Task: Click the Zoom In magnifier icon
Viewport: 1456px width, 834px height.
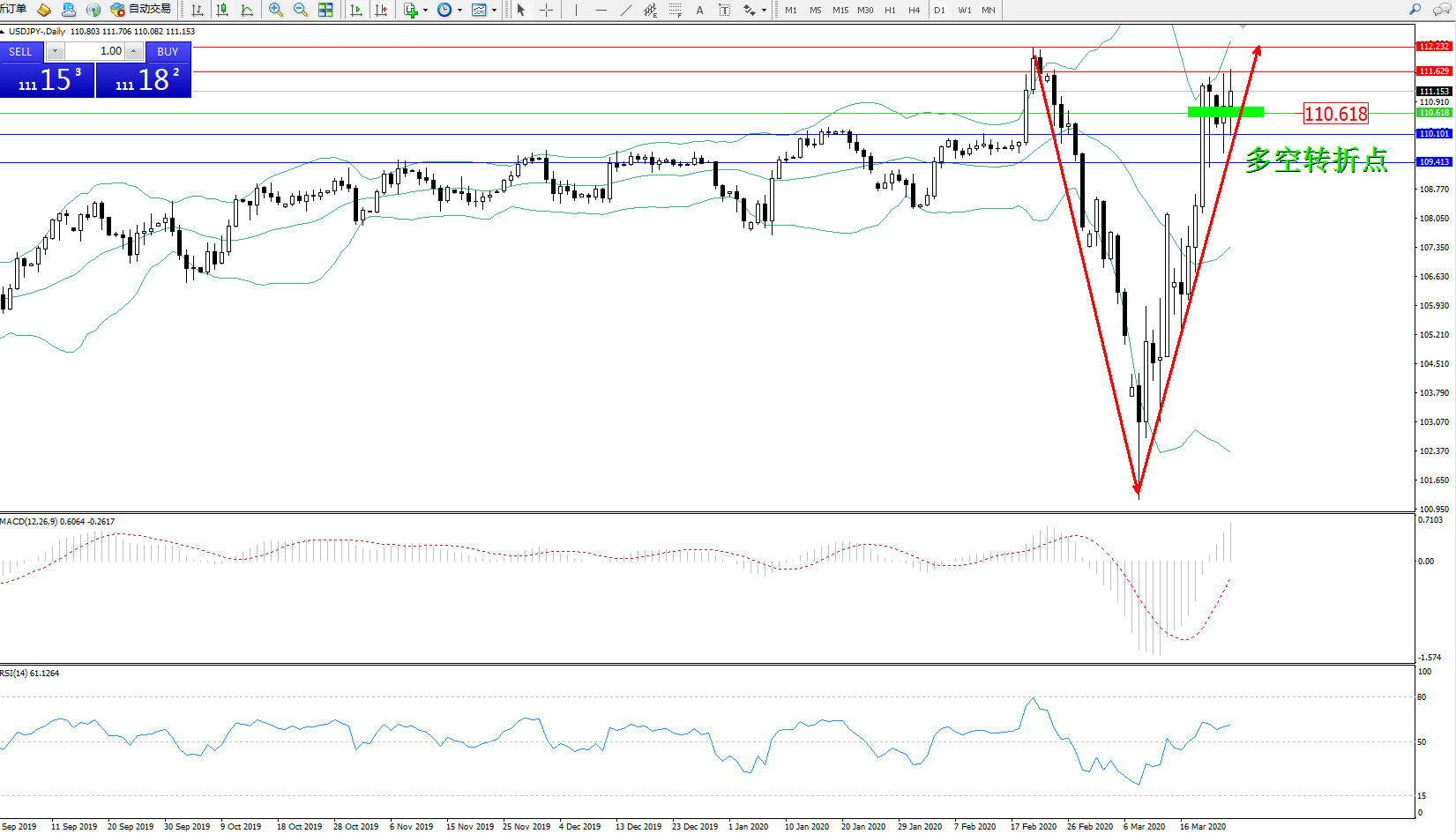Action: [276, 10]
